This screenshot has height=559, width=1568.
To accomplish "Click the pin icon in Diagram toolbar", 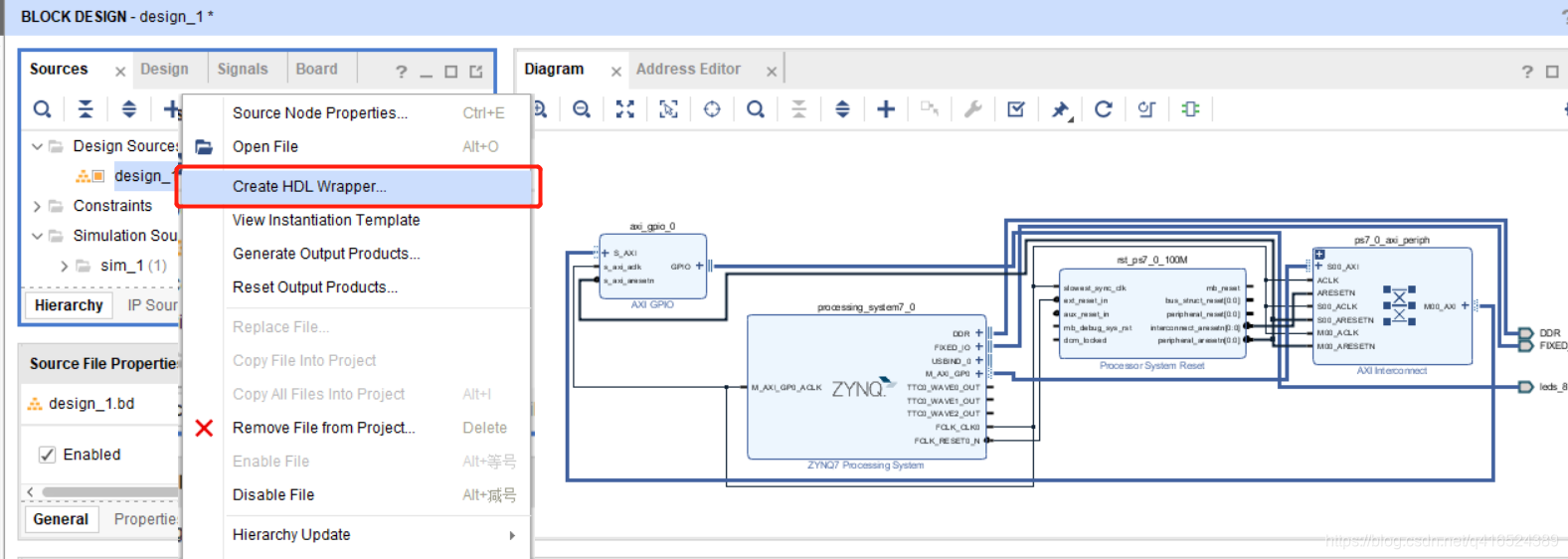I will 1061,109.
